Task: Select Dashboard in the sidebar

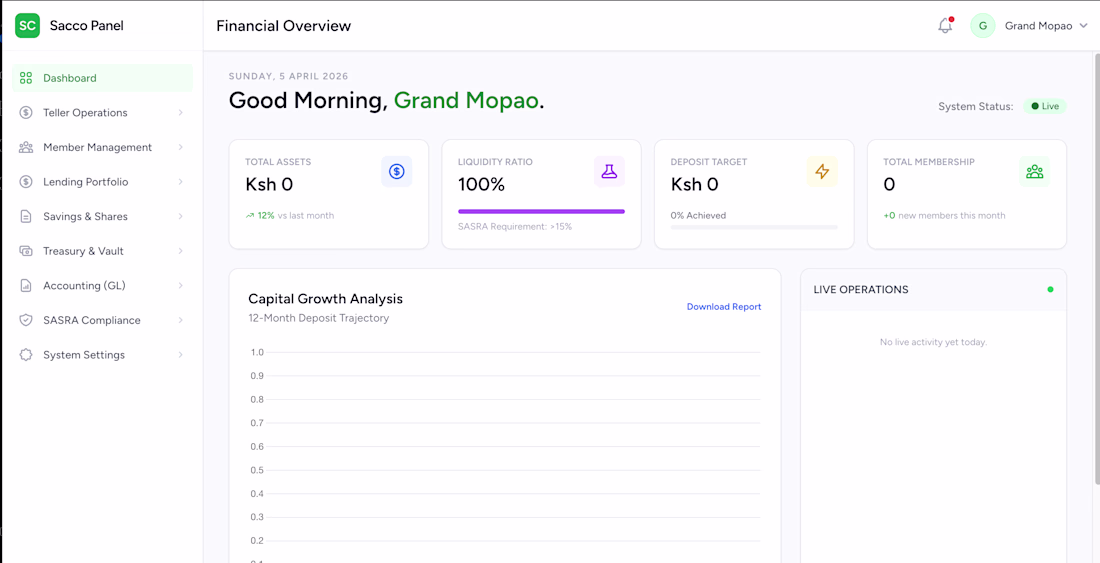Action: tap(70, 78)
